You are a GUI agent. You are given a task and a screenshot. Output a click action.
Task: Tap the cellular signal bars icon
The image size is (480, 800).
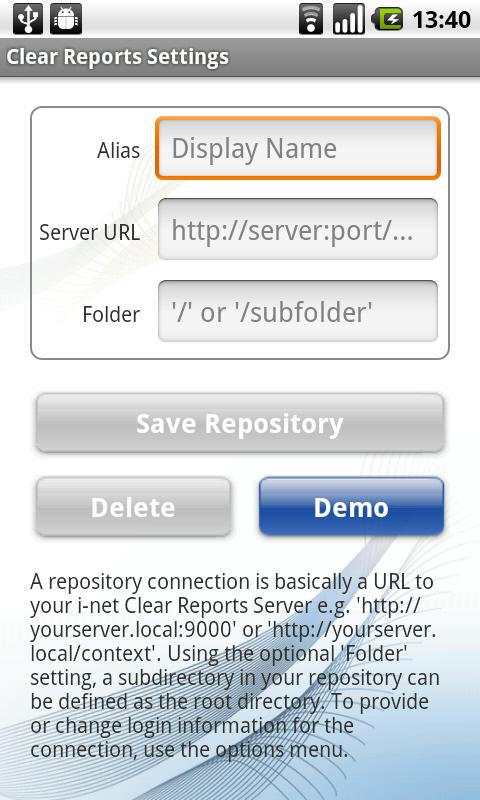pyautogui.click(x=349, y=19)
